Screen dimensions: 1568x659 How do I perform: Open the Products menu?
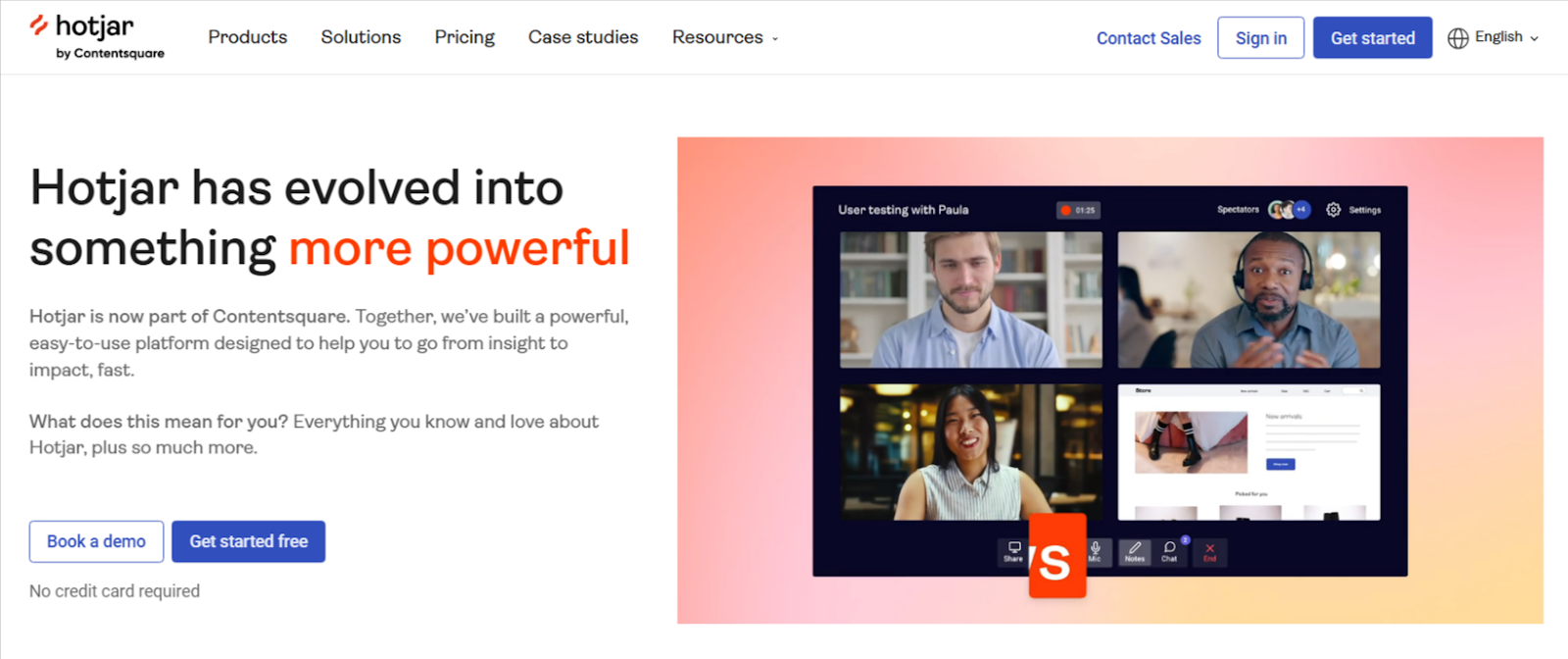point(248,37)
